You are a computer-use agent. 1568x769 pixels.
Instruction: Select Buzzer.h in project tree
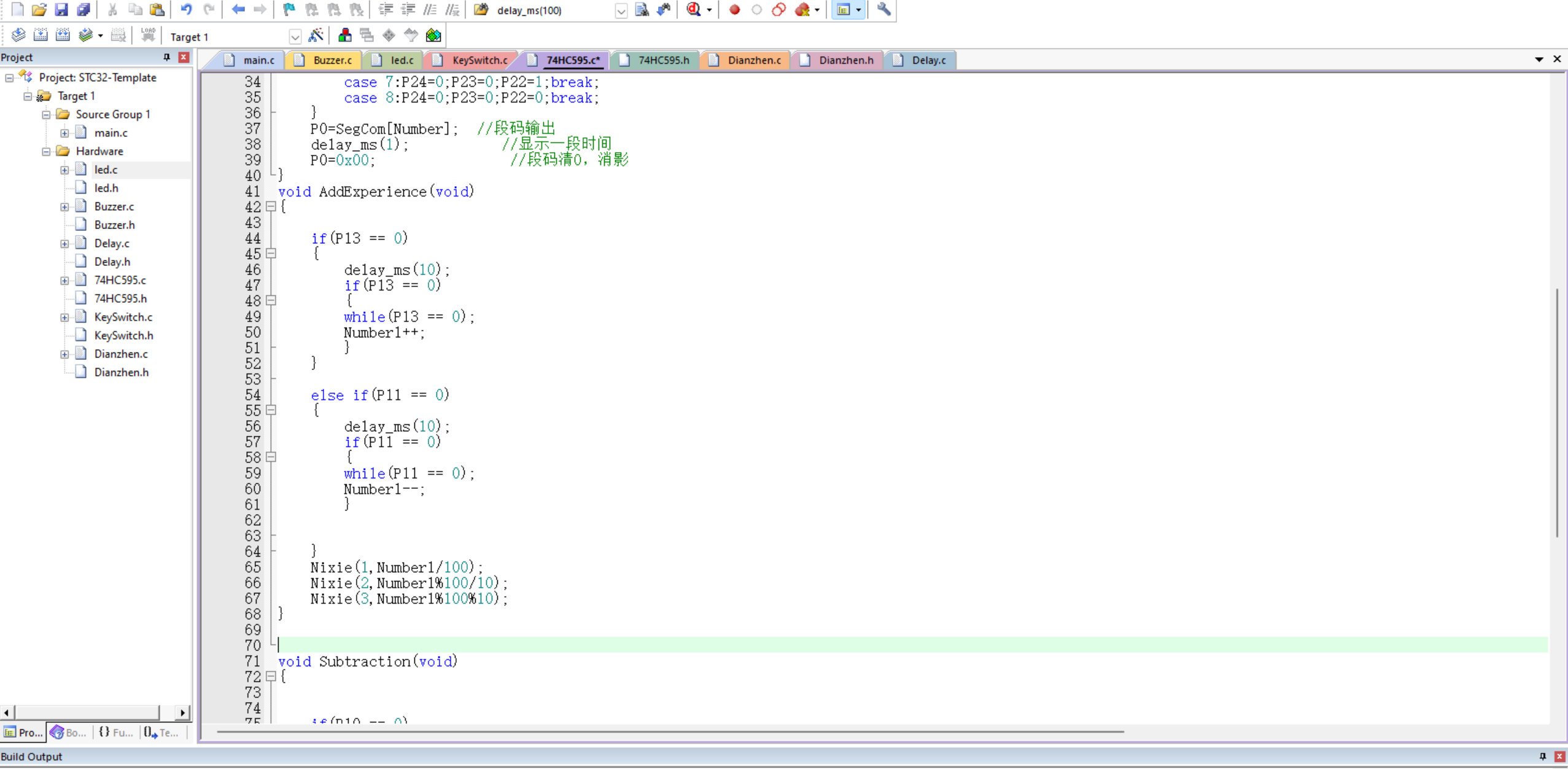tap(114, 225)
